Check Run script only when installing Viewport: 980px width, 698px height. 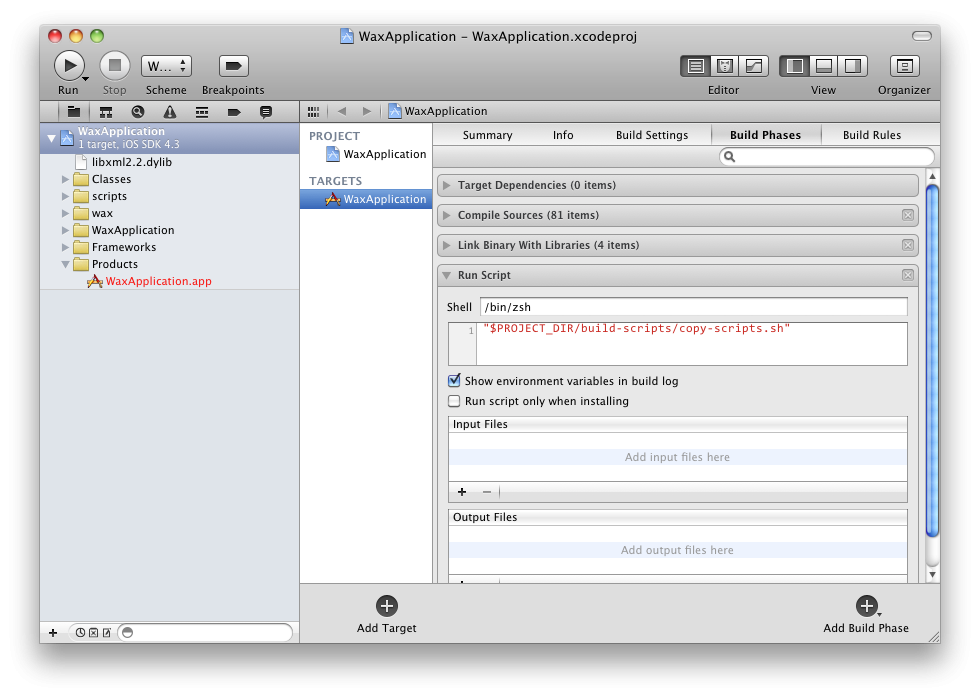(x=454, y=401)
